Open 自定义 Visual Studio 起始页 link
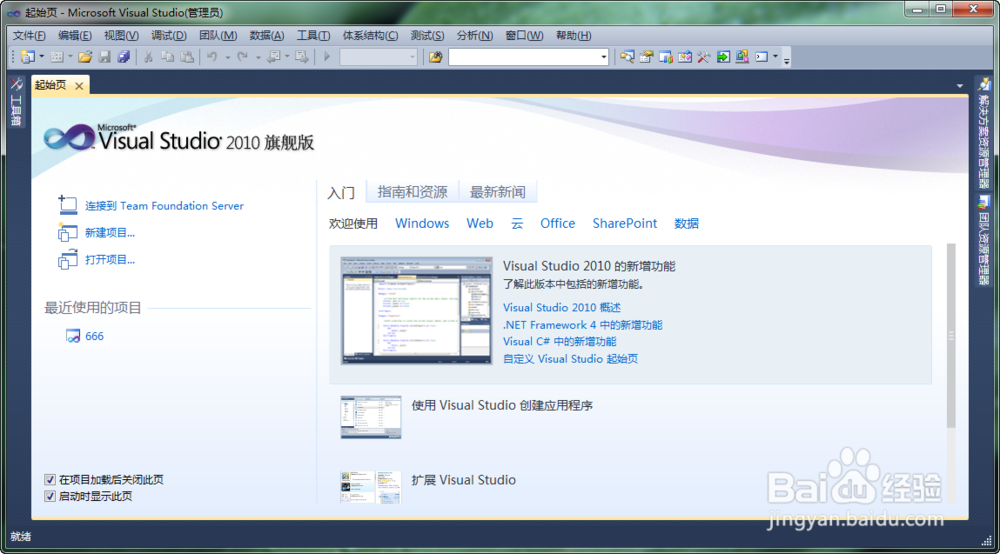This screenshot has height=554, width=1000. coord(571,358)
